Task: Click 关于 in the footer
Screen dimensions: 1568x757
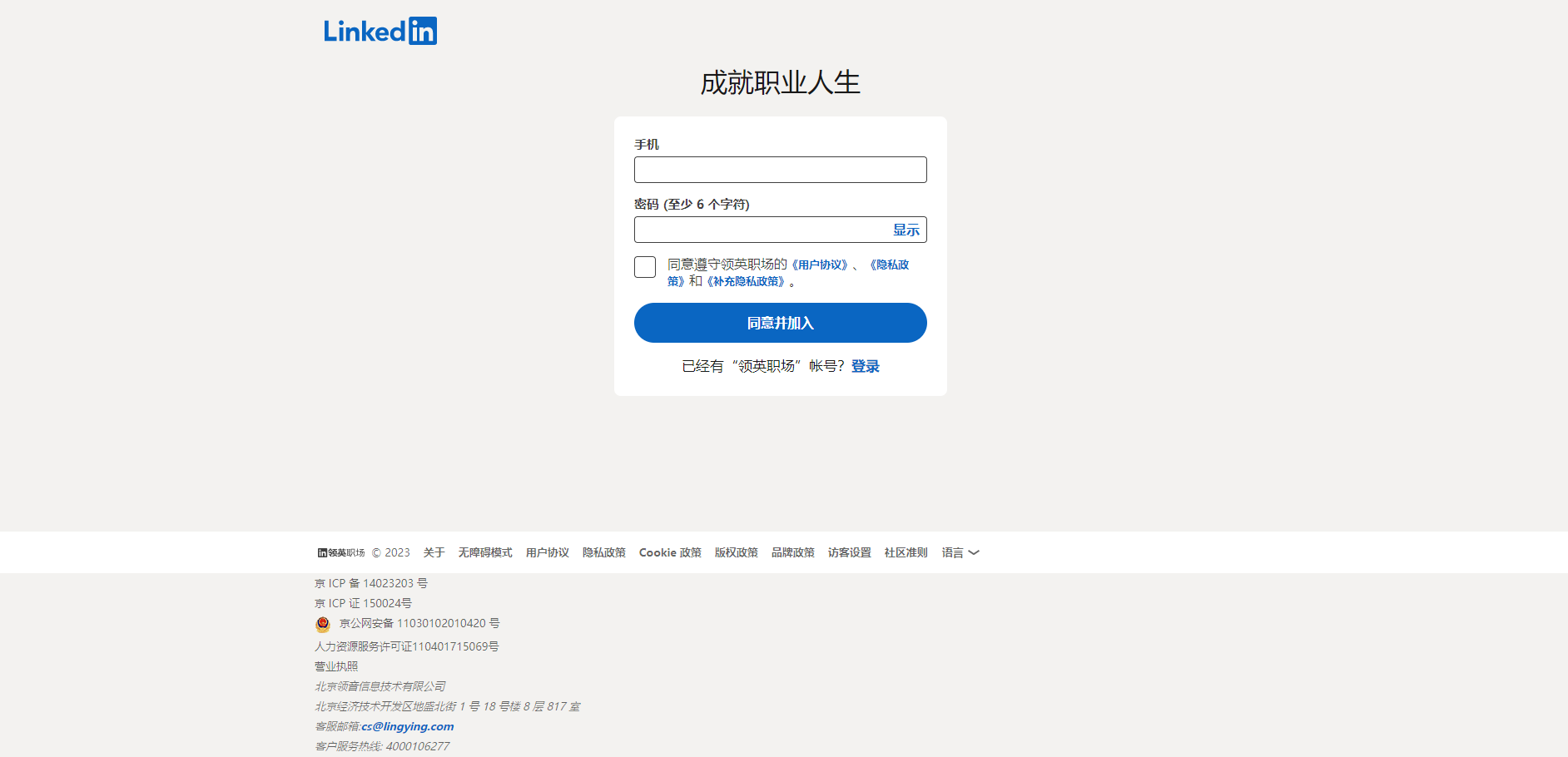Action: 434,552
